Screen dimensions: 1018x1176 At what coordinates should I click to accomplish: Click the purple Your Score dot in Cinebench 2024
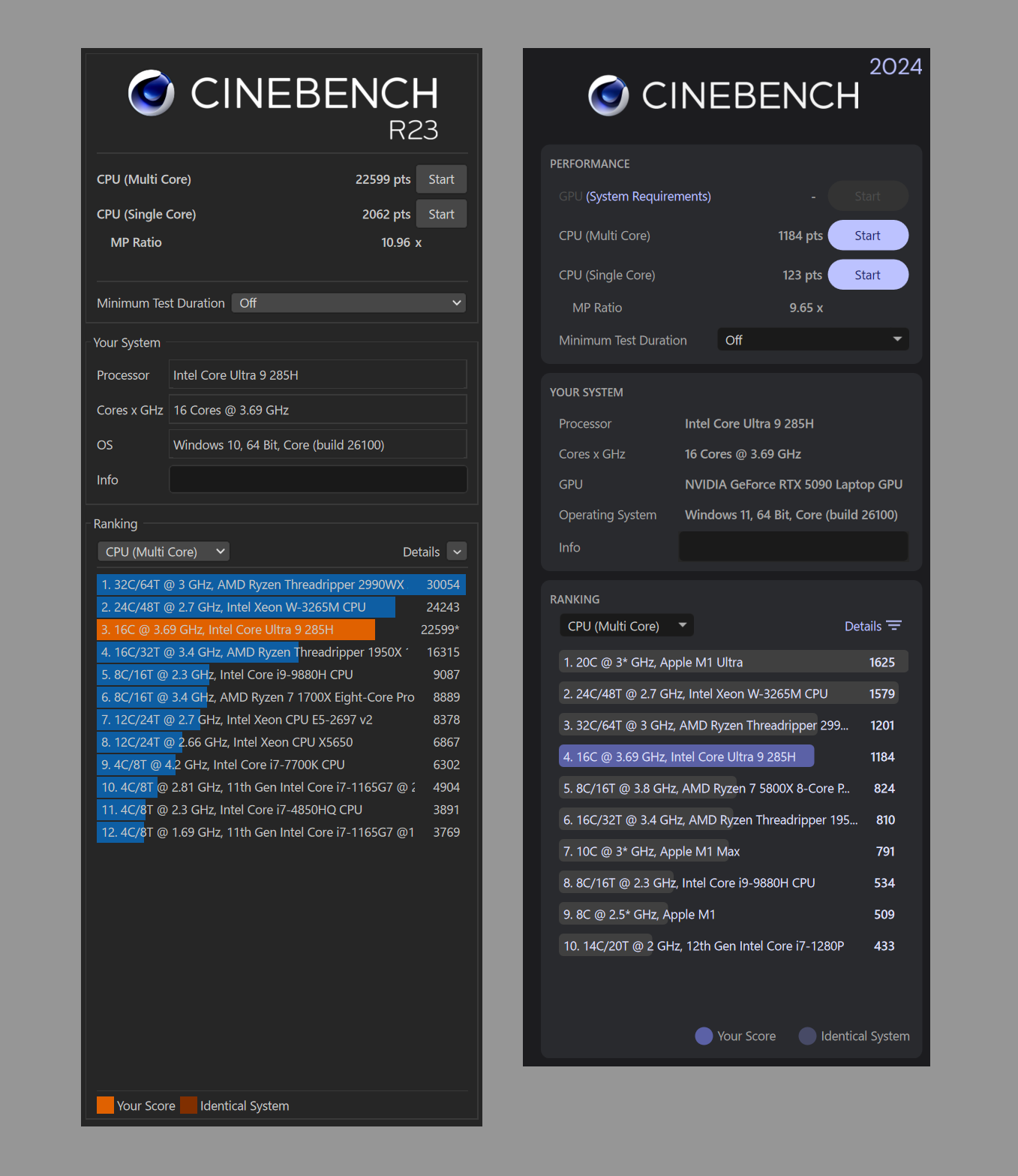coord(704,1036)
